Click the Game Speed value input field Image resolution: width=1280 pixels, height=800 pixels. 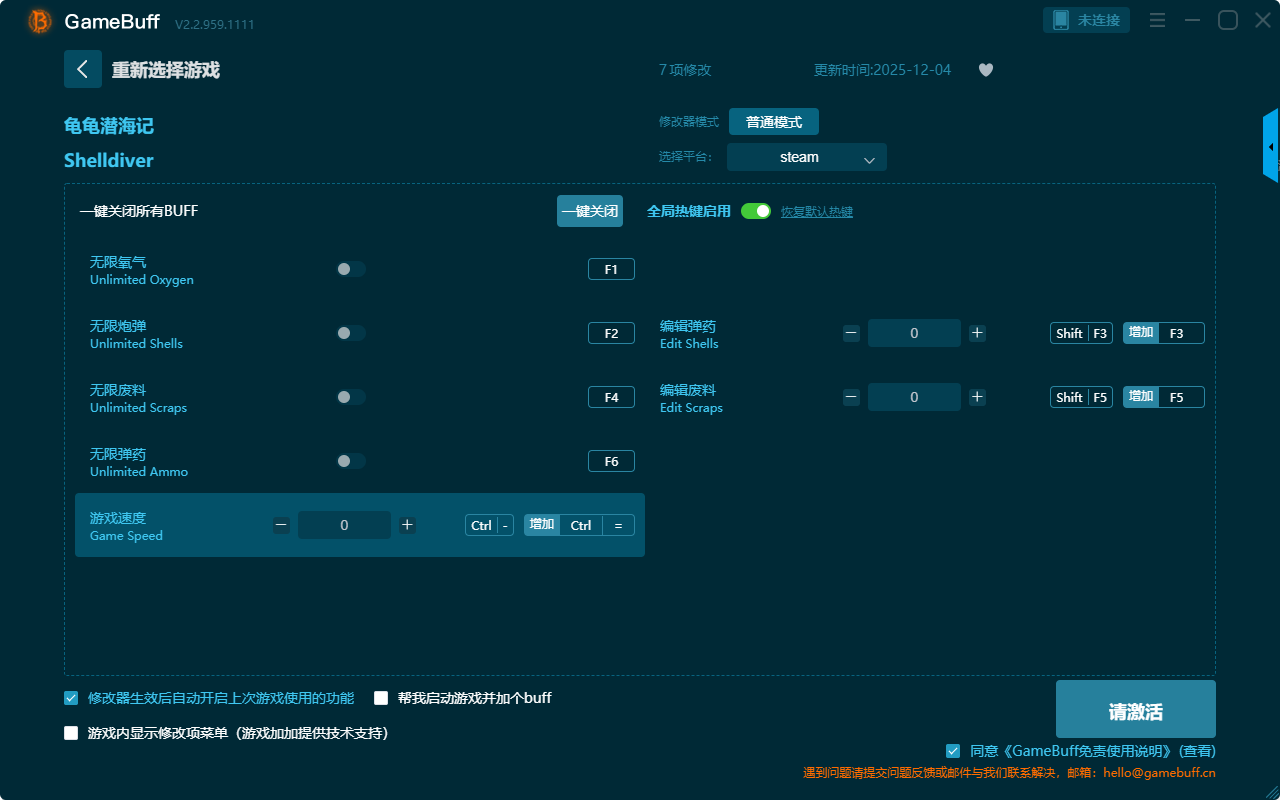tap(344, 525)
